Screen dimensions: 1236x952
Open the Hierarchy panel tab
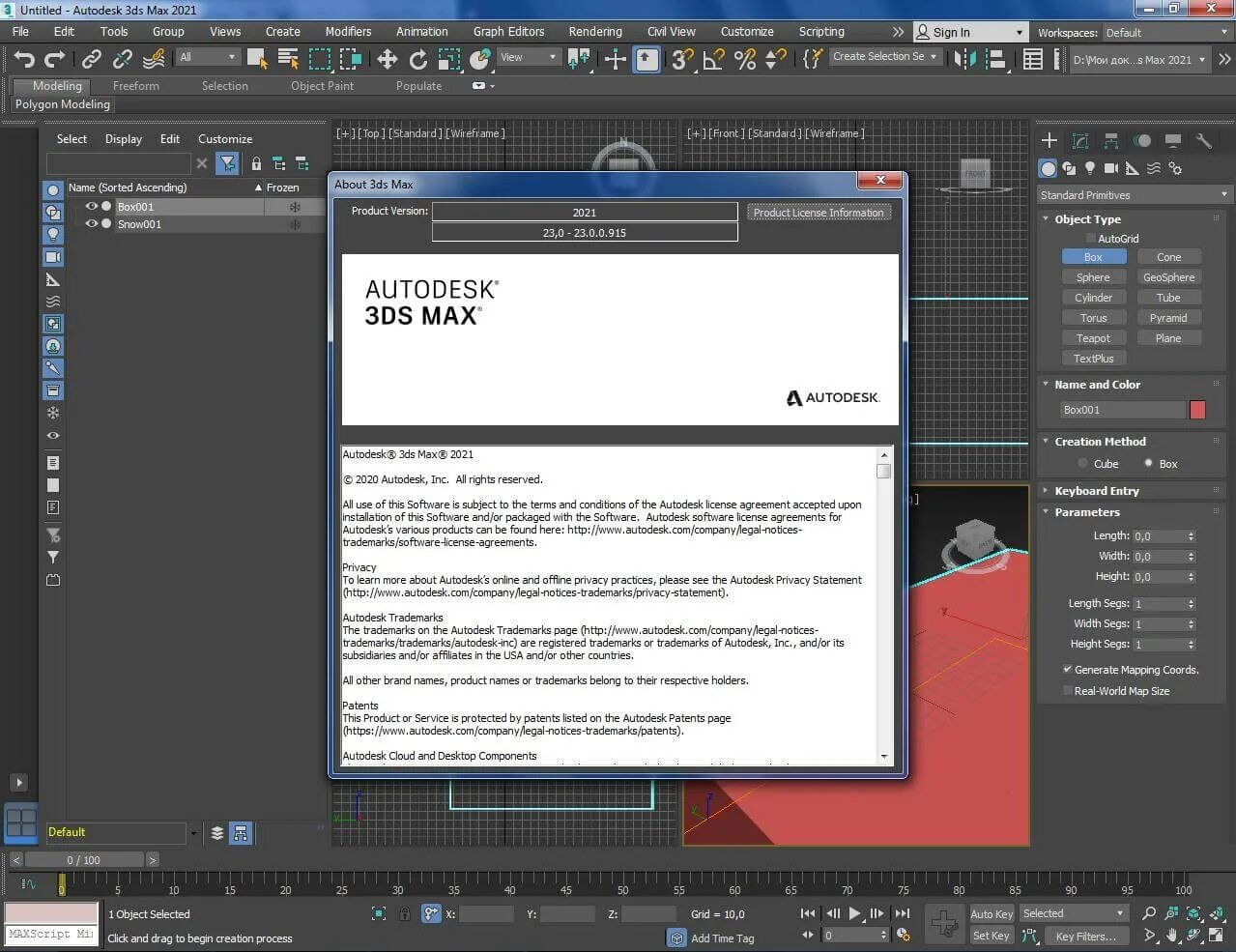[x=1111, y=141]
